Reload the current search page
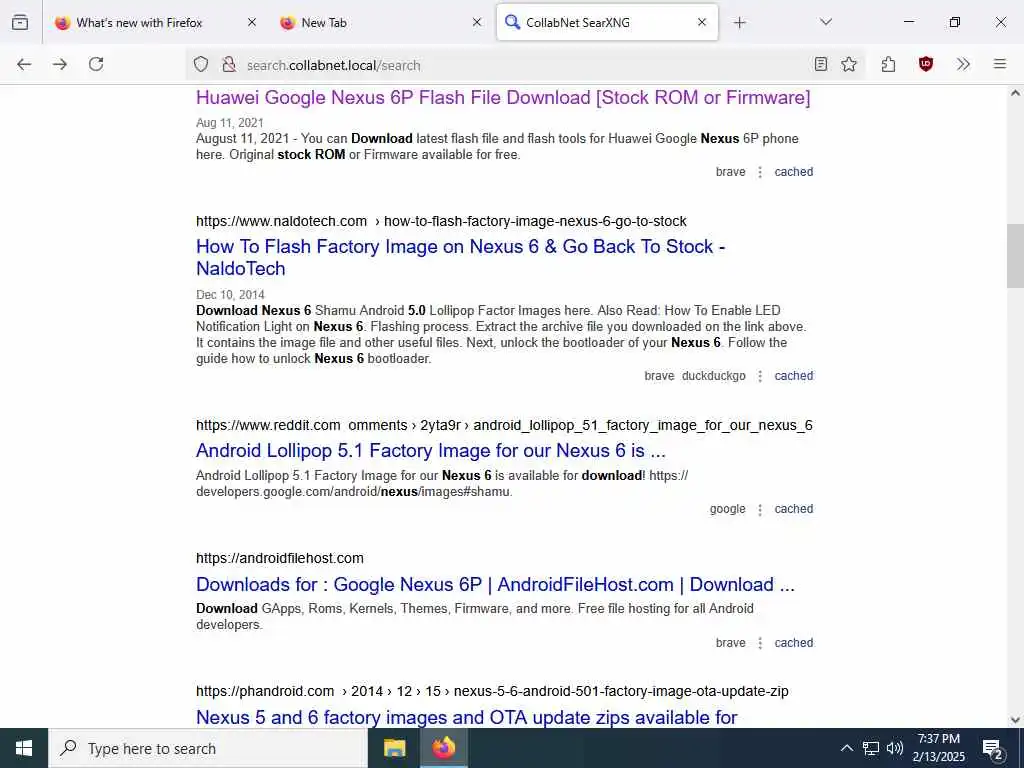The image size is (1024, 768). 96,64
